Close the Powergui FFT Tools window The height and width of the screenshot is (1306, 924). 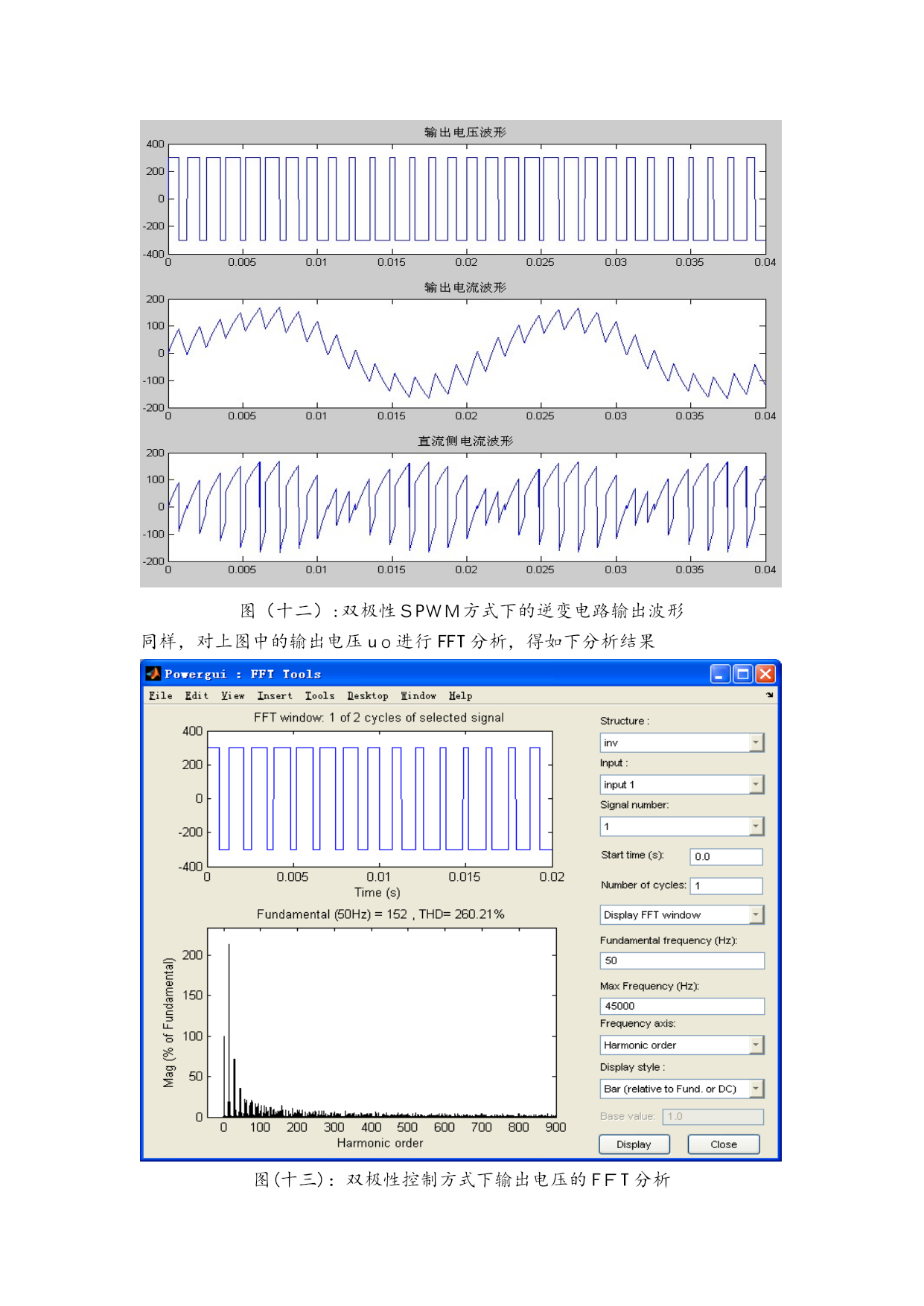[765, 674]
